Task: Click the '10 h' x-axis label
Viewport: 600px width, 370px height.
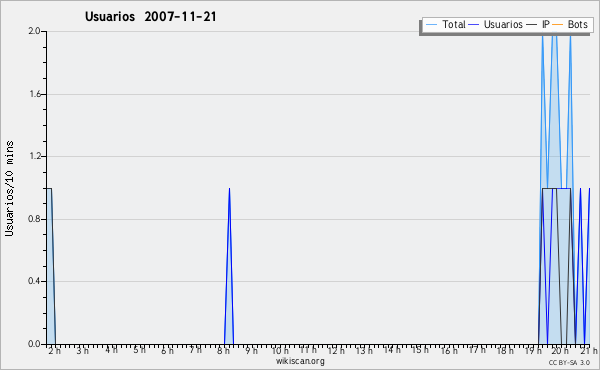Action: (x=280, y=350)
